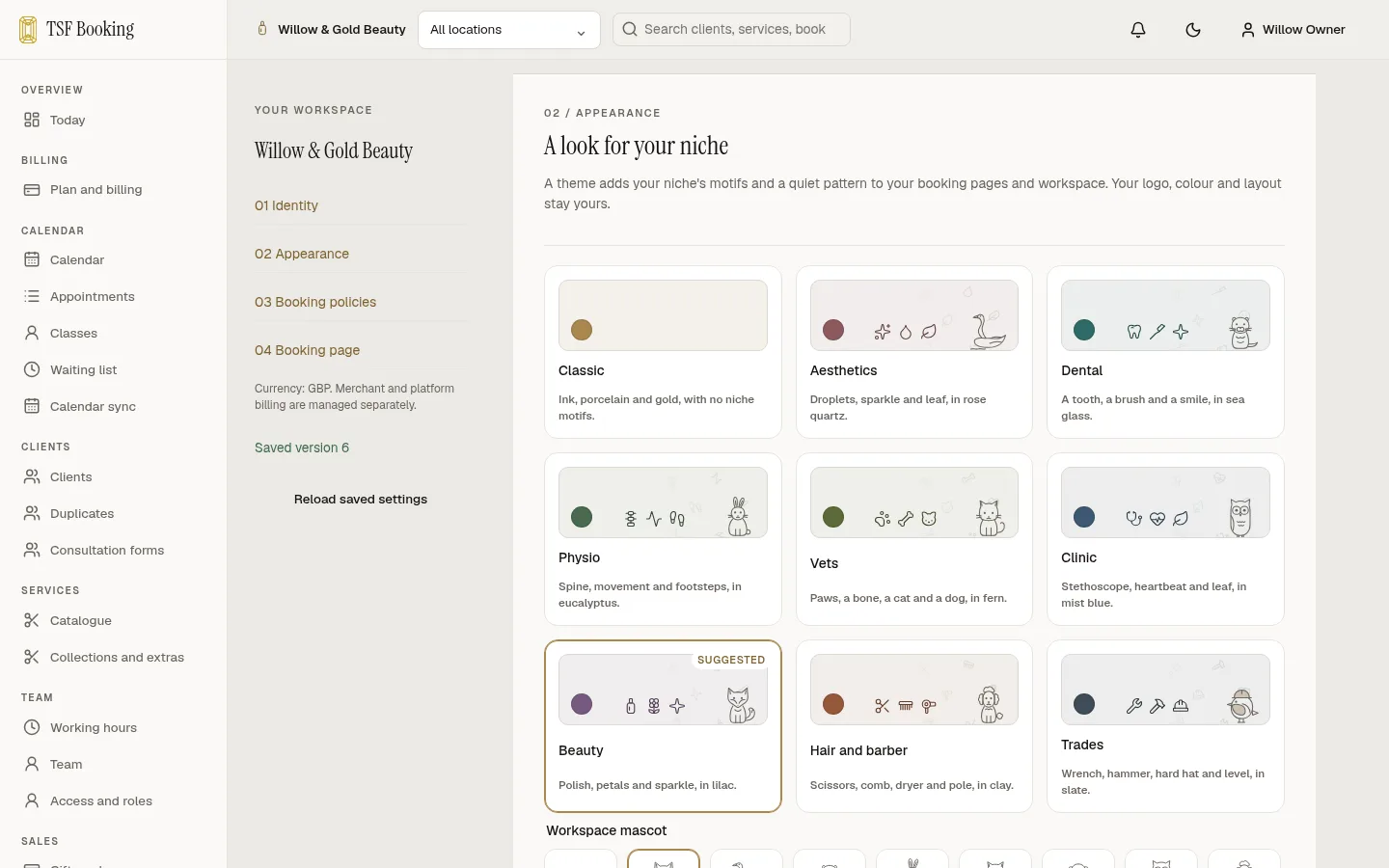Choose the Dental theme
Viewport: 1389px width, 868px height.
(x=1165, y=352)
